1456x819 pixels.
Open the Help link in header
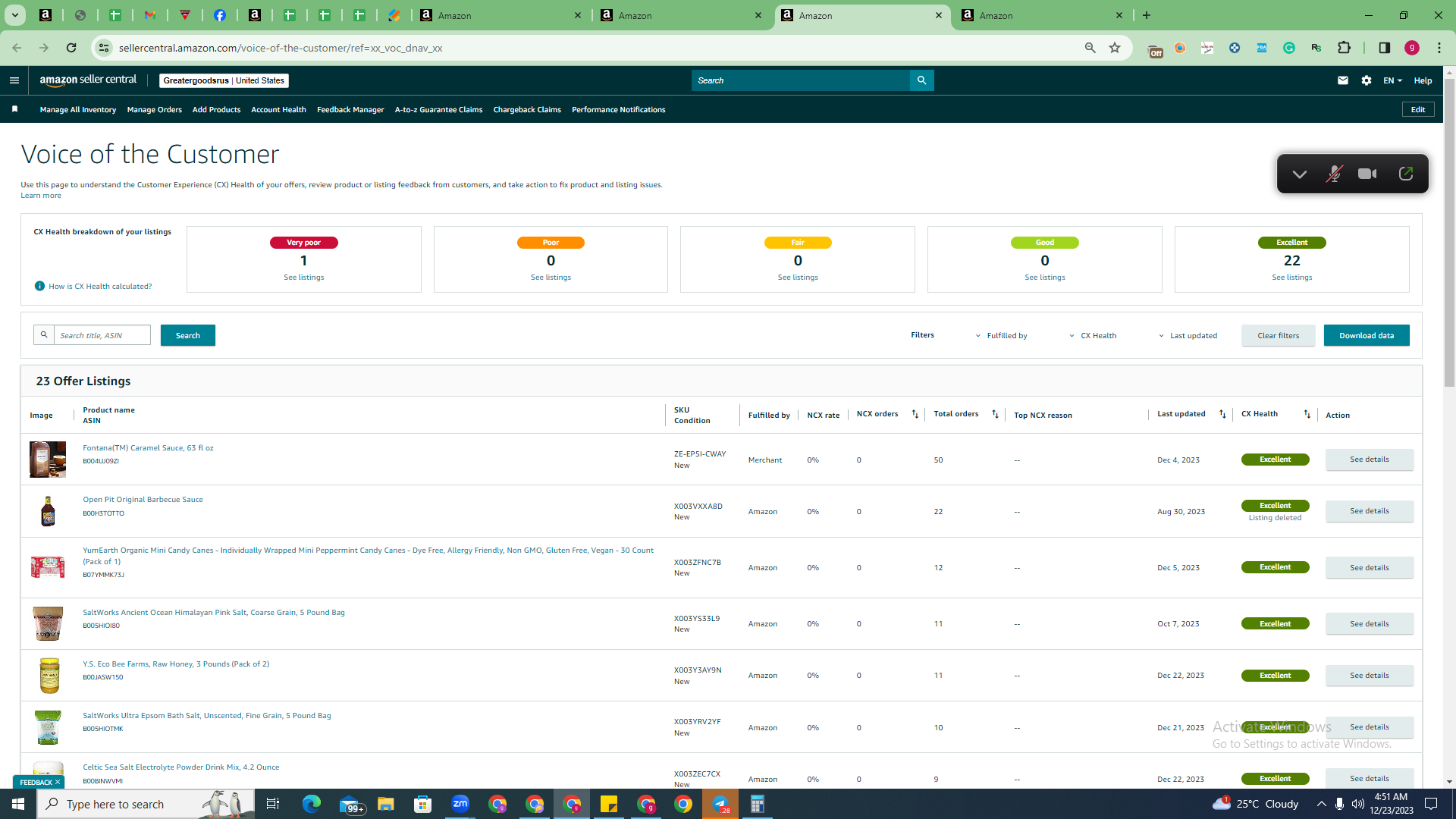coord(1423,80)
